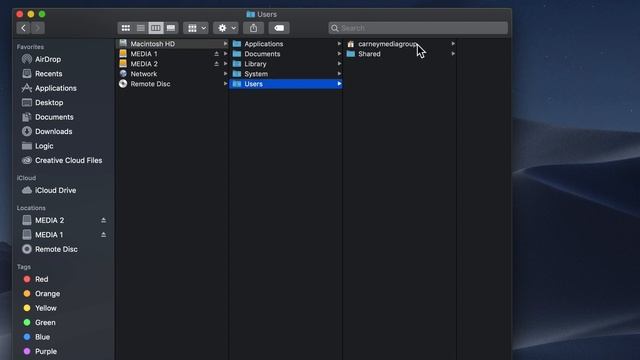Switch to list view

coord(140,28)
